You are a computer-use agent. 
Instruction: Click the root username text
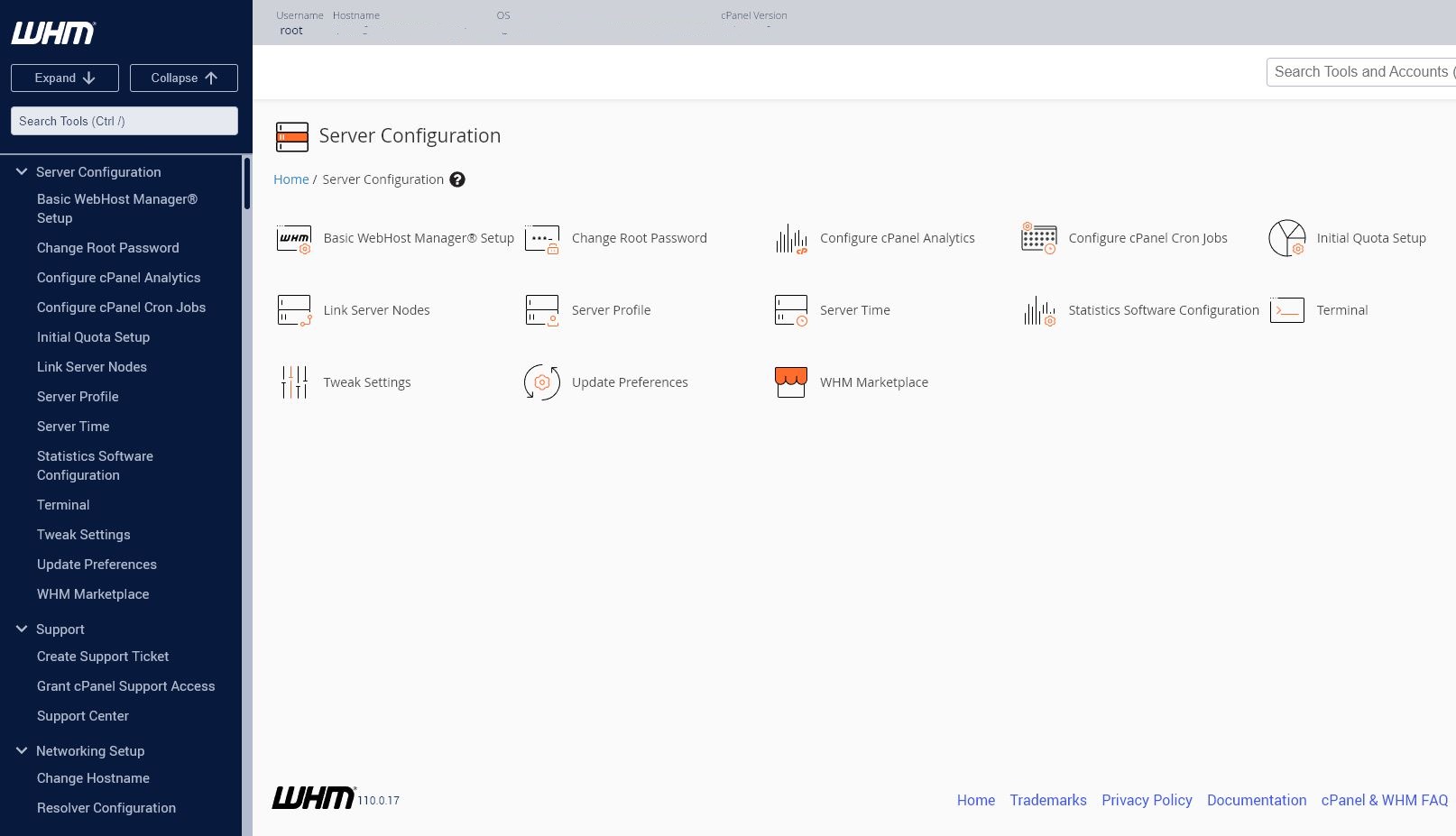291,31
